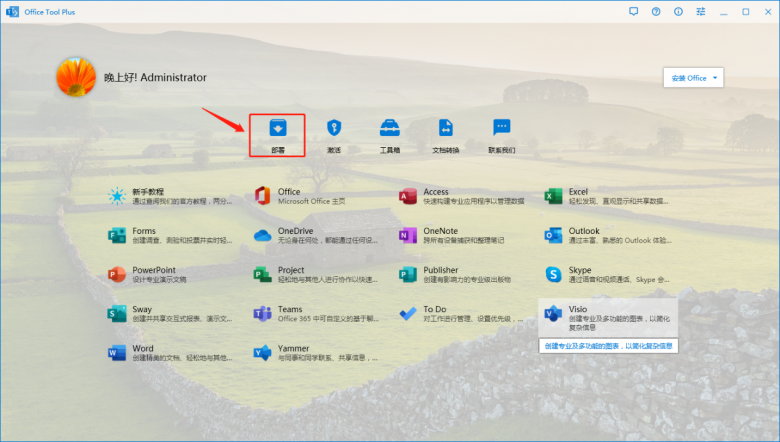Click the 新手教程 title text
Viewport: 780px width, 442px height.
tap(148, 192)
